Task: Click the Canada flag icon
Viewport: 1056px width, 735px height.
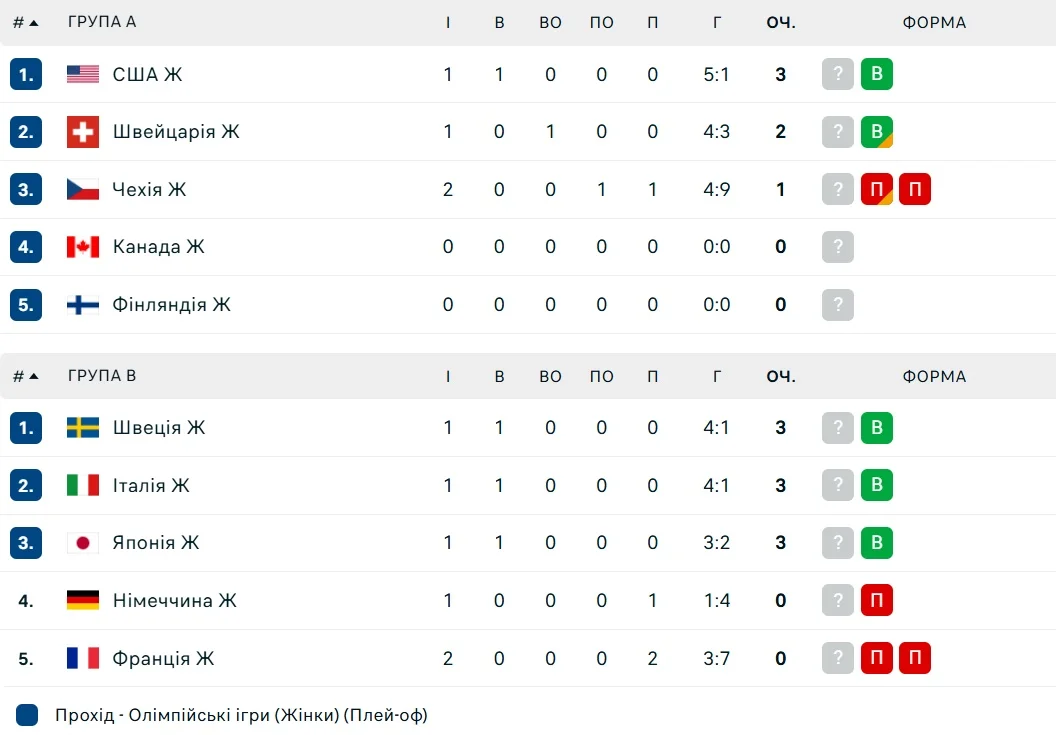Action: click(83, 247)
